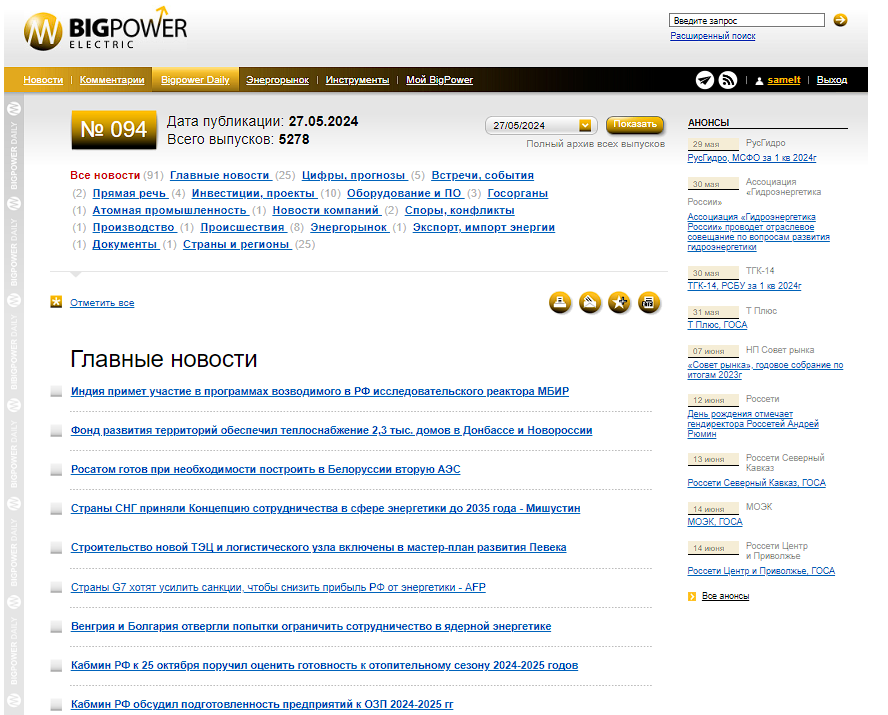Export news using the RTF icon

pos(648,302)
